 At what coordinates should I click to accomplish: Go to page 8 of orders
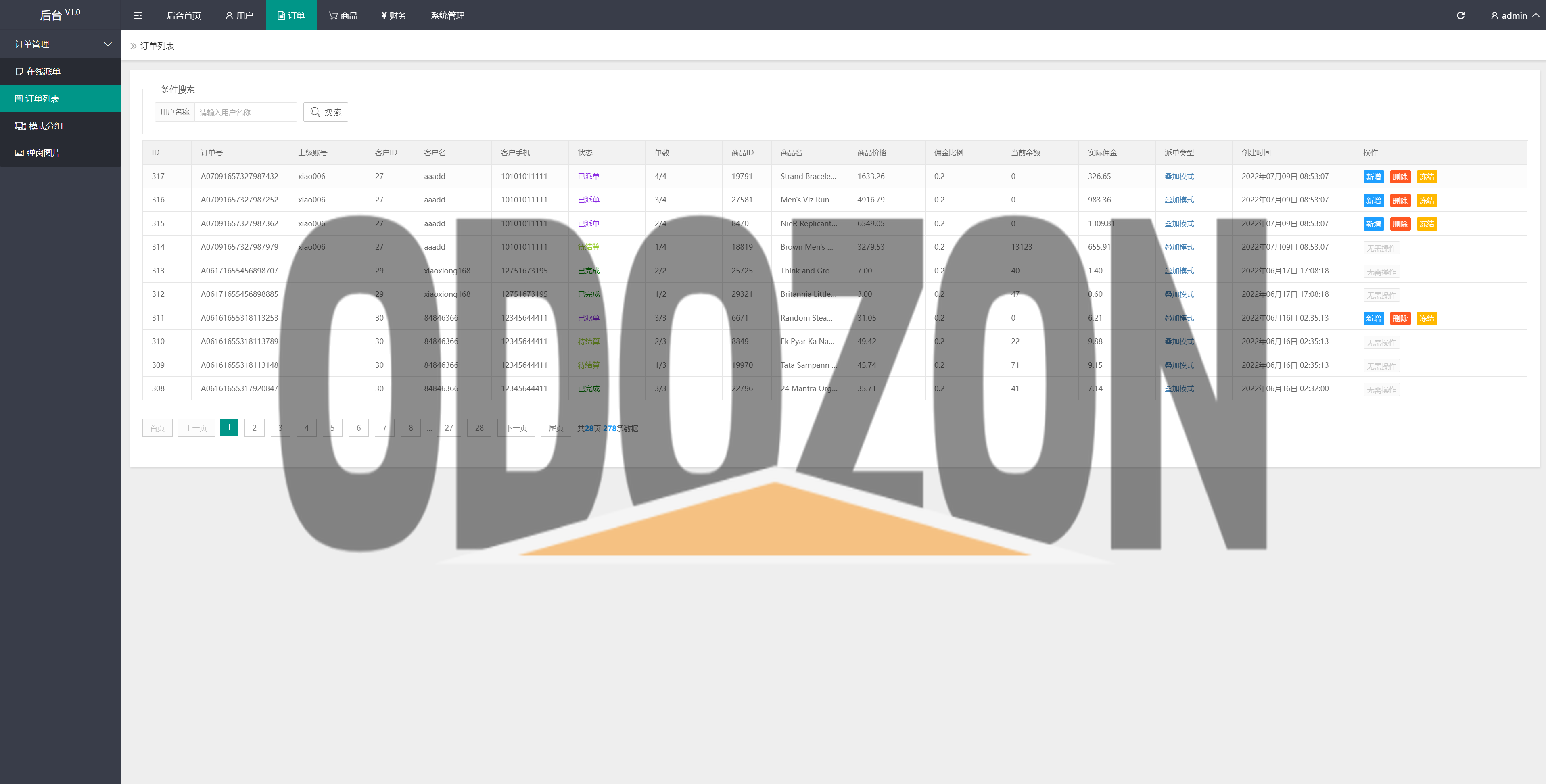(411, 427)
